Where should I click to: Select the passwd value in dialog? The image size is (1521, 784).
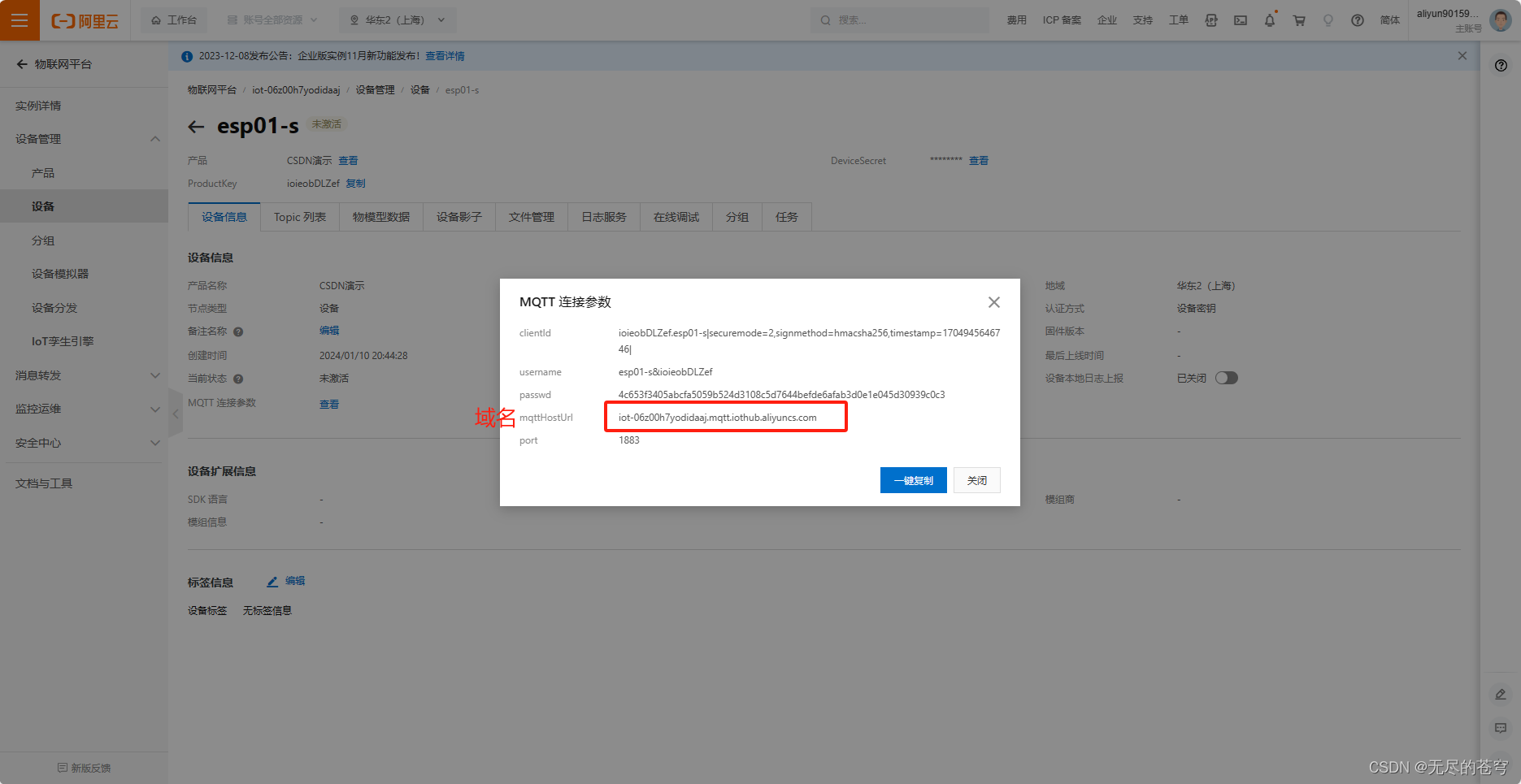(781, 395)
